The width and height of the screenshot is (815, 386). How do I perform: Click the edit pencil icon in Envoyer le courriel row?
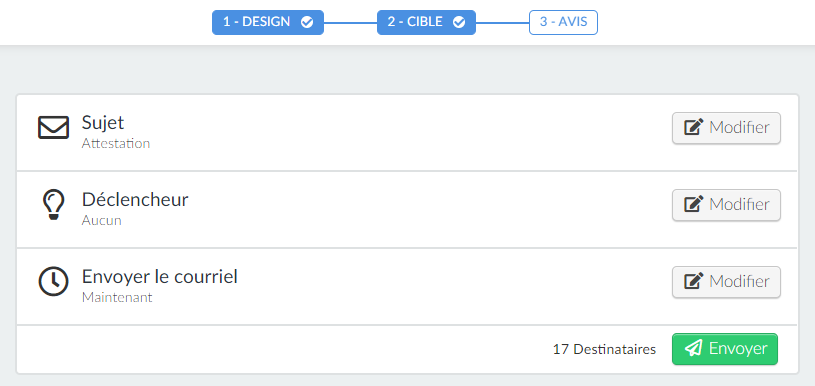pyautogui.click(x=693, y=281)
